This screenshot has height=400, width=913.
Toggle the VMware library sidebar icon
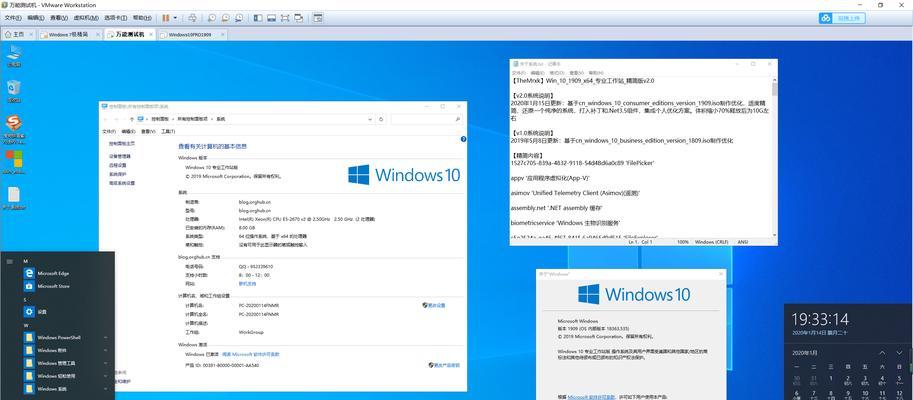pyautogui.click(x=258, y=18)
